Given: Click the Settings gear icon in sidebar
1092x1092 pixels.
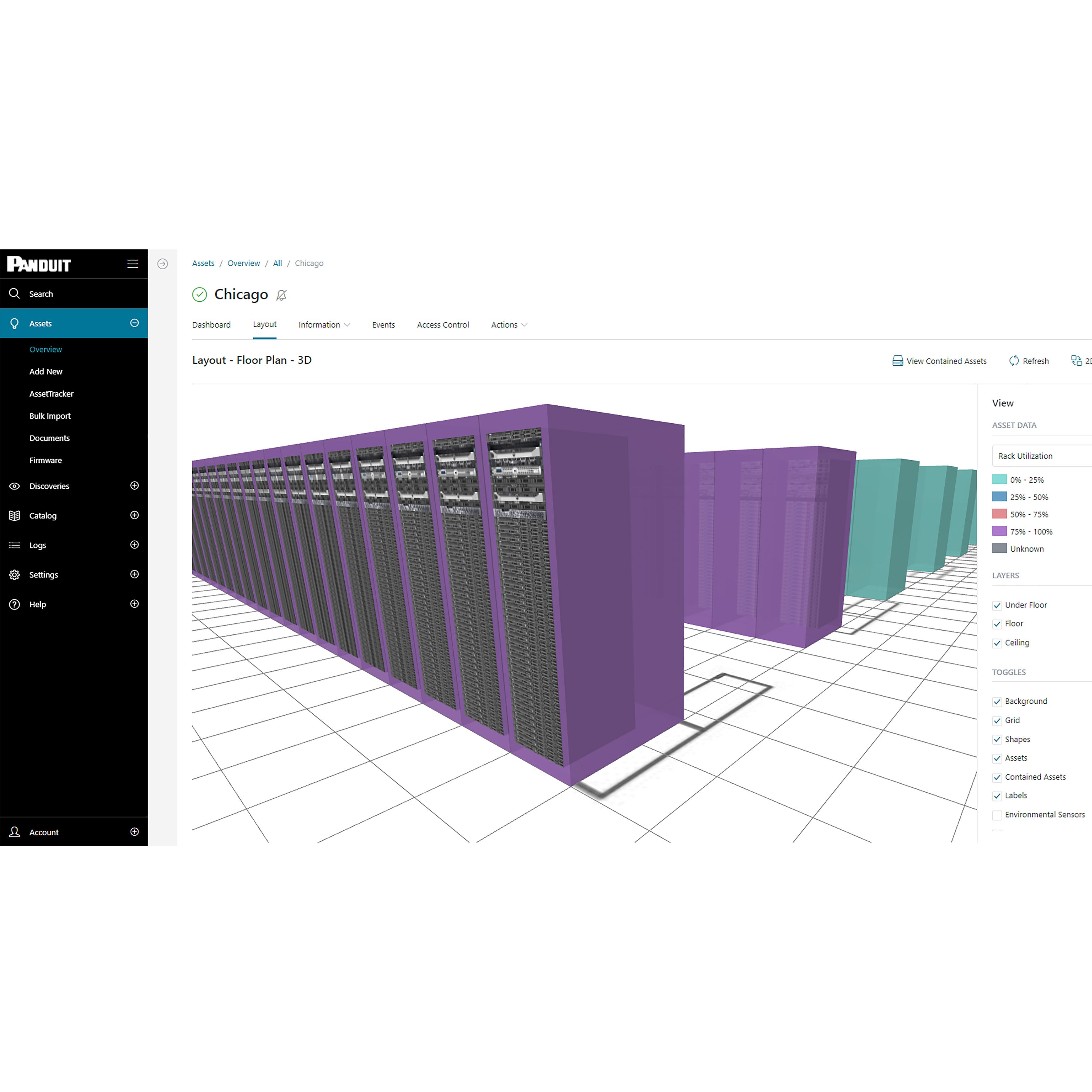Looking at the screenshot, I should pos(15,575).
